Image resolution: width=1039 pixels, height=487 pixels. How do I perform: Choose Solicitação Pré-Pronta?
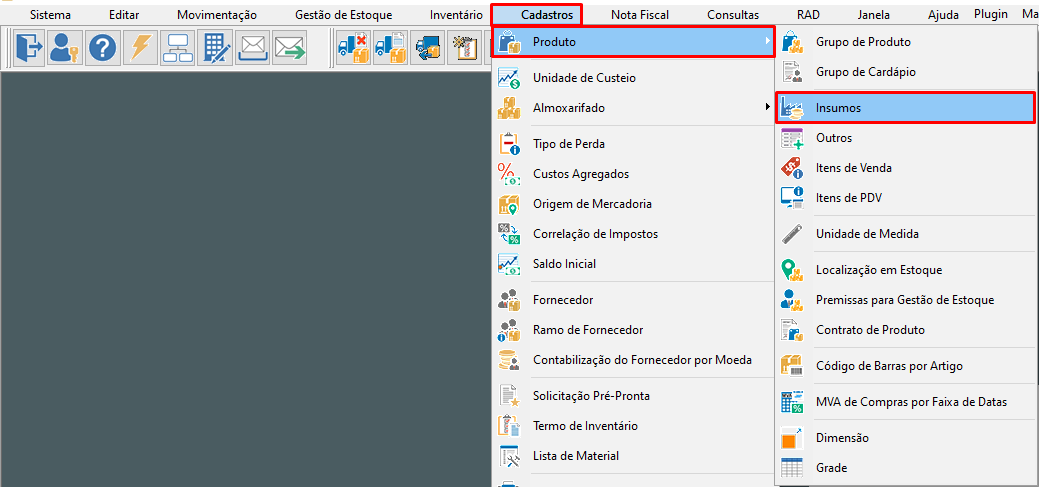point(633,396)
